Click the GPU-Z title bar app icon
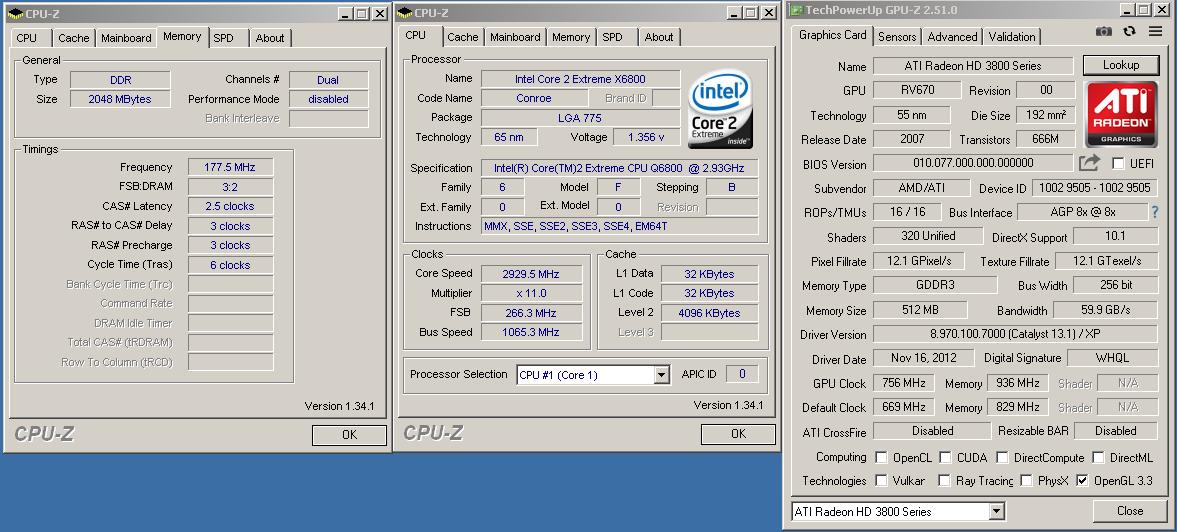Screen dimensions: 1177x532 pos(795,11)
